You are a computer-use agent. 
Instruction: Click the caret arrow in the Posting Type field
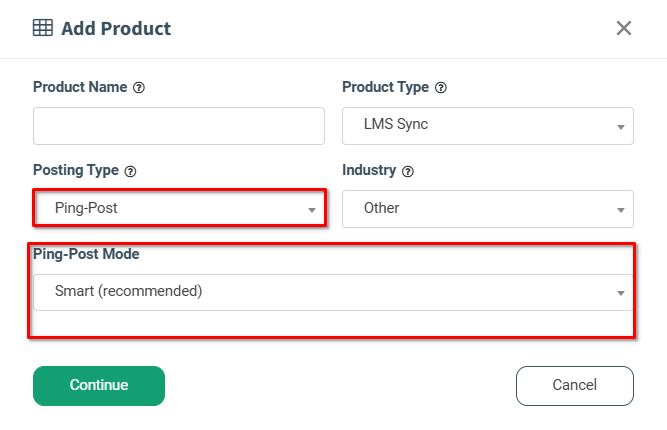tap(312, 210)
